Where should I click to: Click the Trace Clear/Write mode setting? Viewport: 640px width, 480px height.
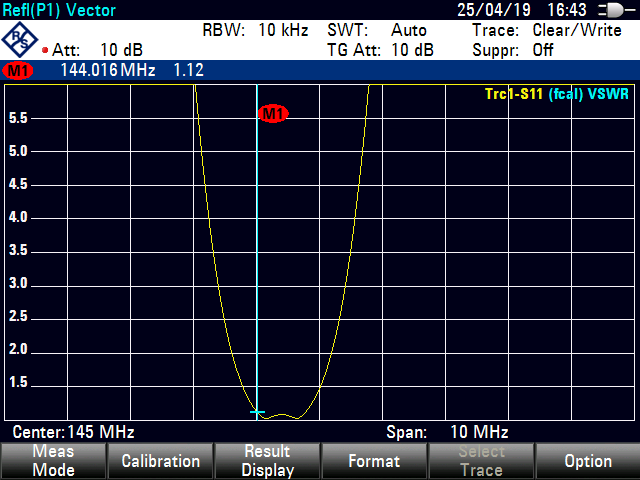[x=546, y=30]
